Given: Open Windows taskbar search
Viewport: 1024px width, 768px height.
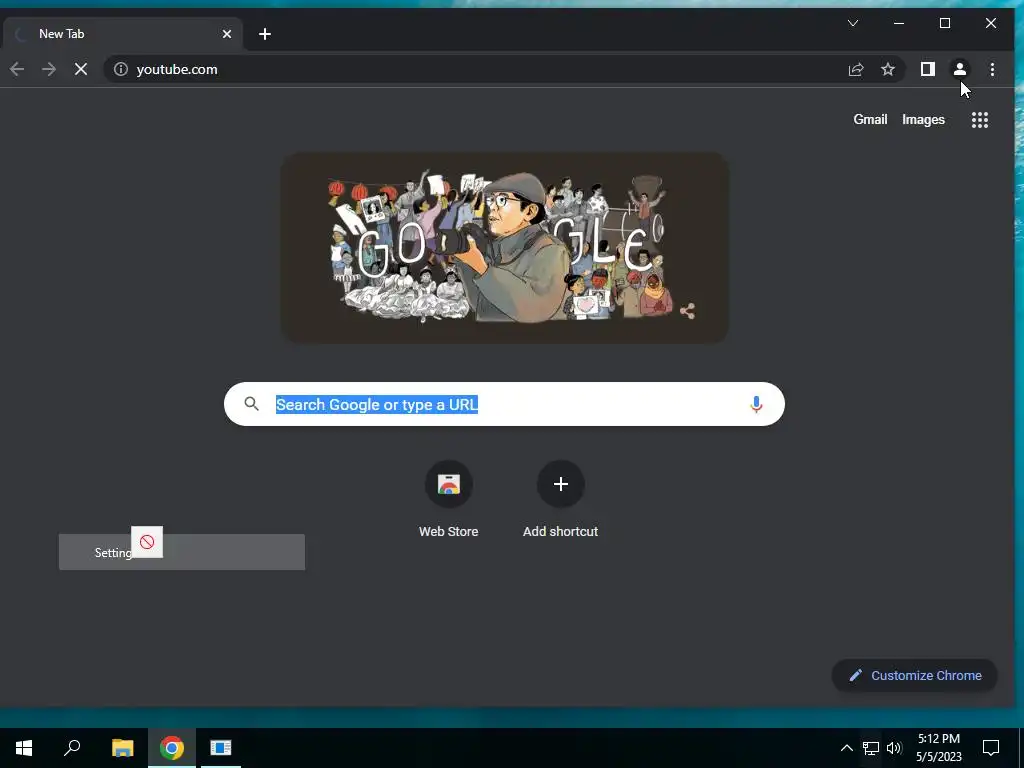Looking at the screenshot, I should pos(72,748).
